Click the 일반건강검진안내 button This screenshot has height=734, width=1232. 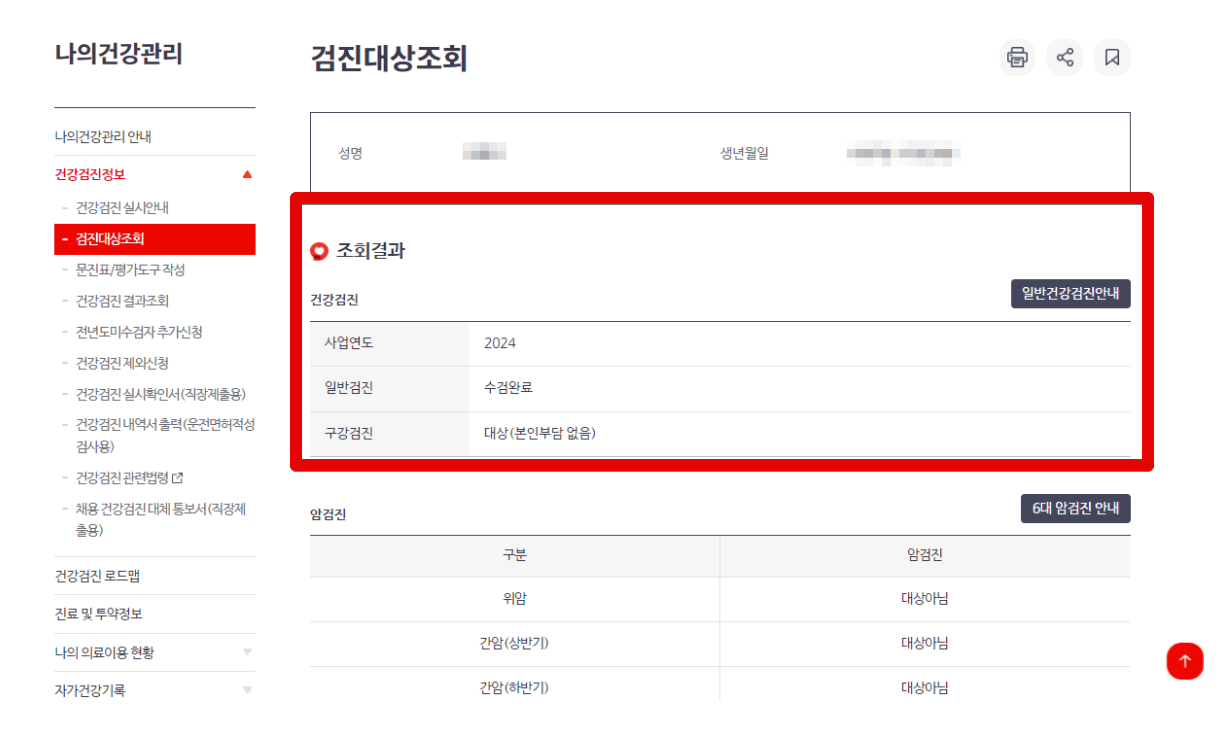coord(1070,293)
